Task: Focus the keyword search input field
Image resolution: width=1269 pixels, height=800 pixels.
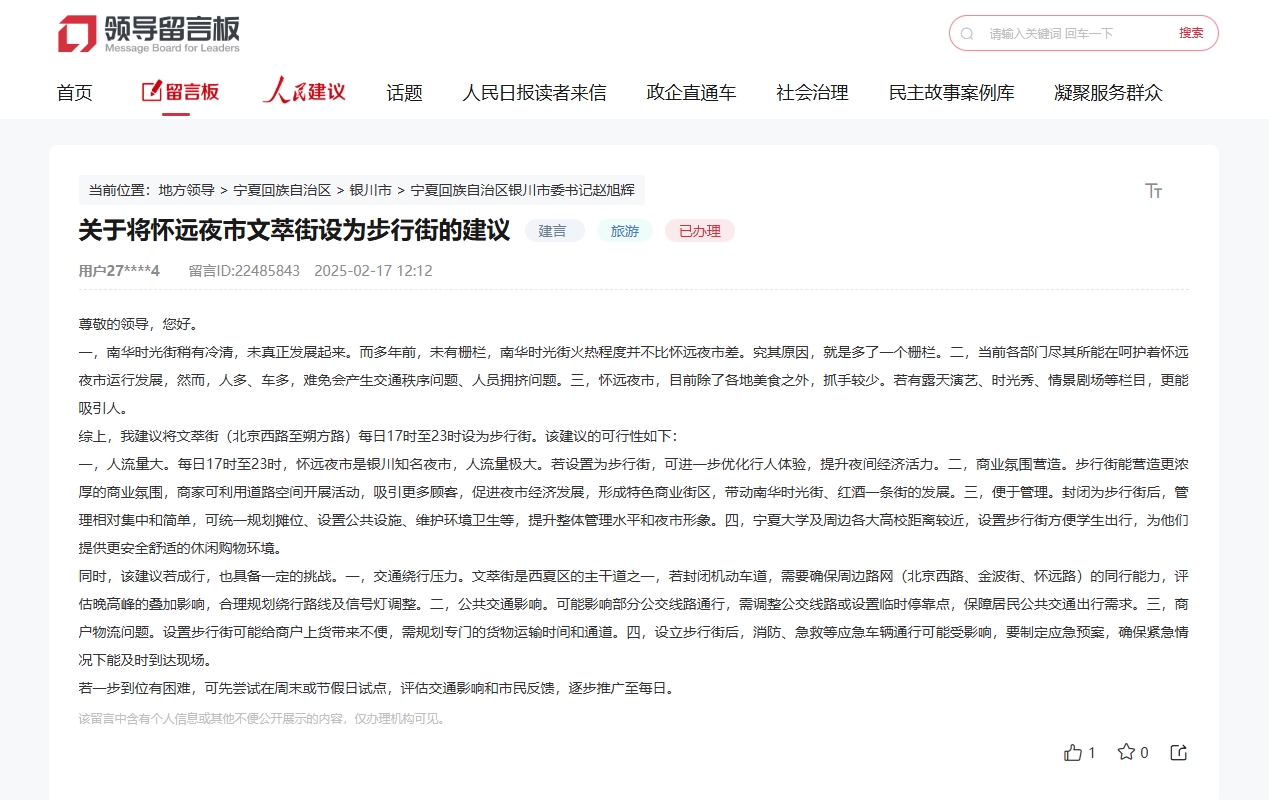Action: (x=1075, y=33)
